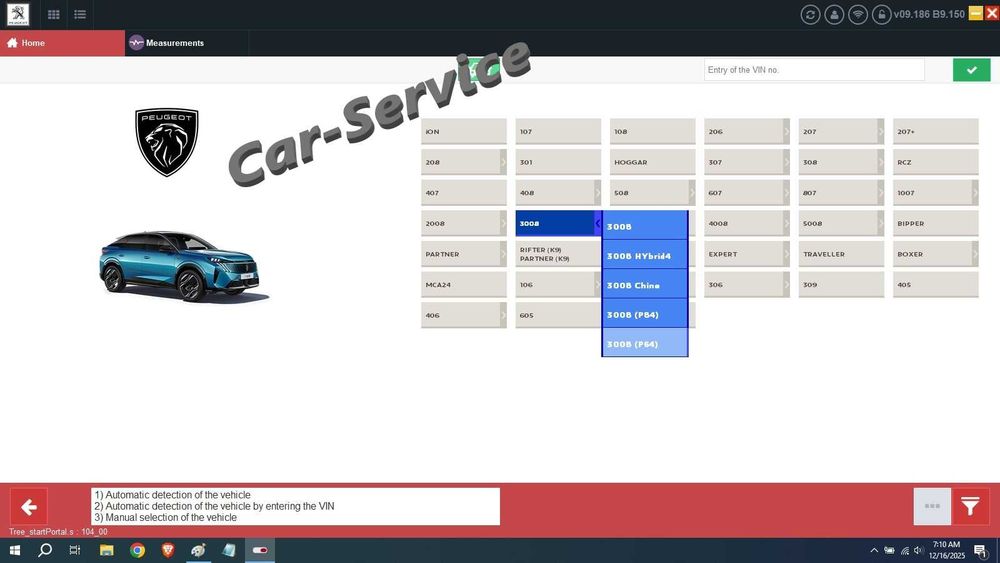Expand the 607 model submenu arrow
Image resolution: width=1000 pixels, height=563 pixels.
786,193
